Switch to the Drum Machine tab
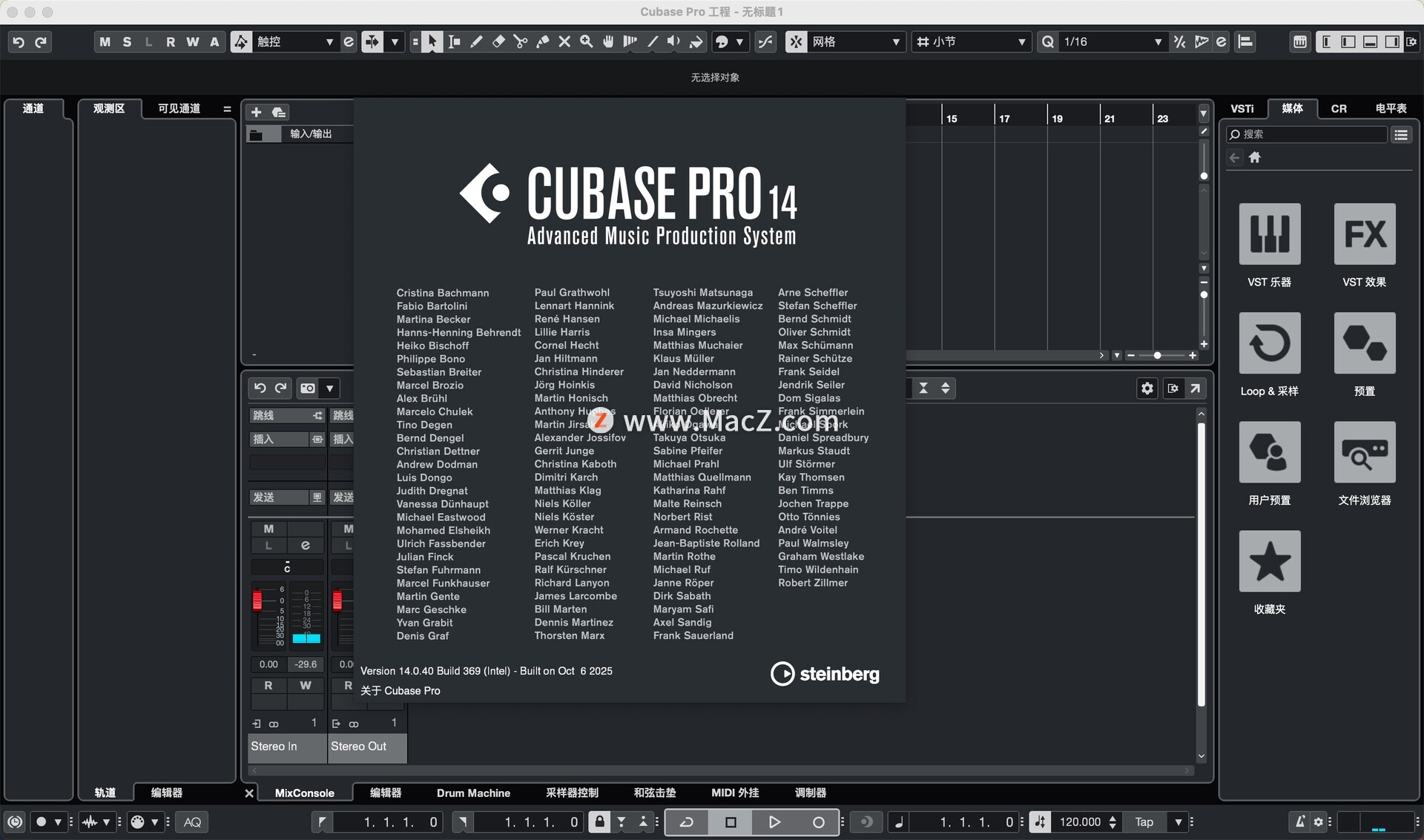1424x840 pixels. (473, 793)
